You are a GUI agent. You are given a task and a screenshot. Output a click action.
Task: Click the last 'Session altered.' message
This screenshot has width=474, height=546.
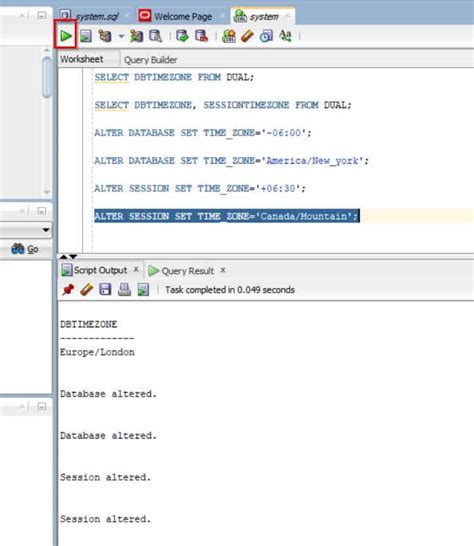click(x=106, y=519)
